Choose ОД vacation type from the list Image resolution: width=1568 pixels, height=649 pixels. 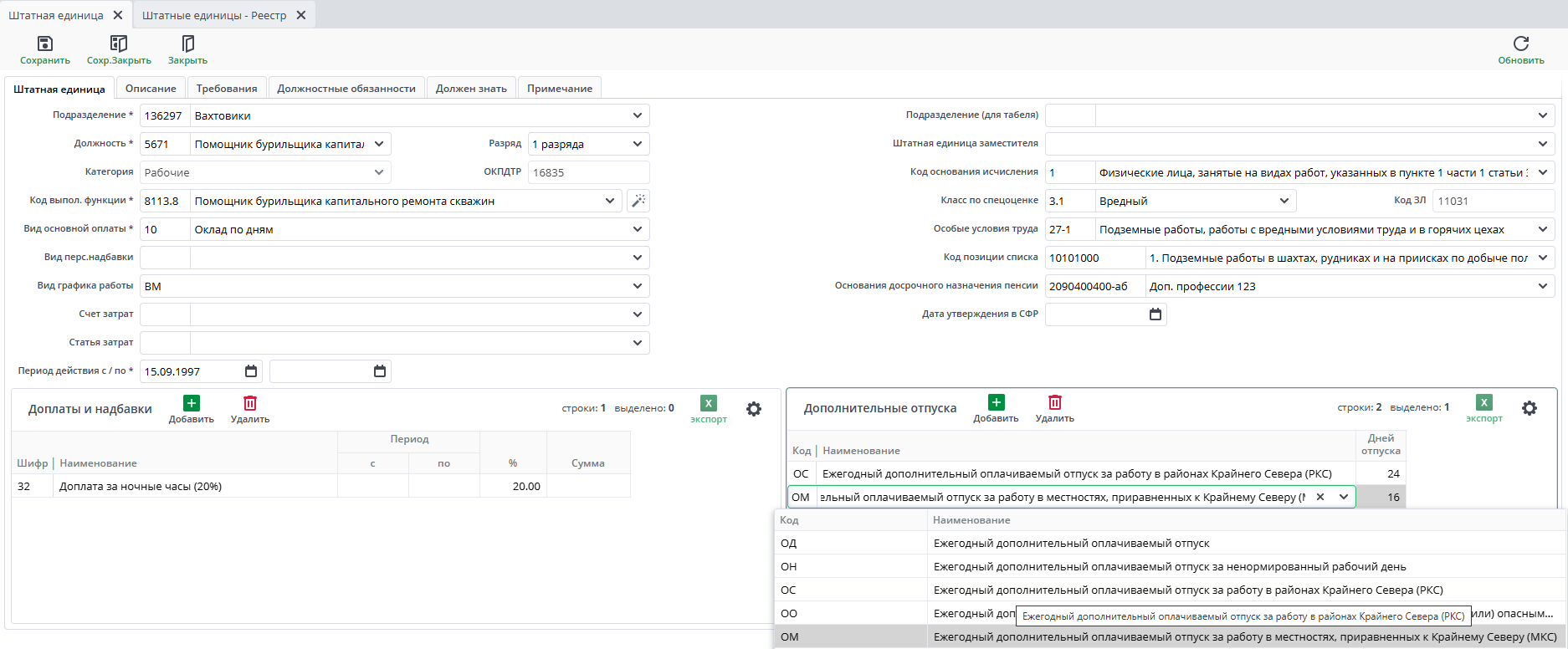[x=1170, y=543]
